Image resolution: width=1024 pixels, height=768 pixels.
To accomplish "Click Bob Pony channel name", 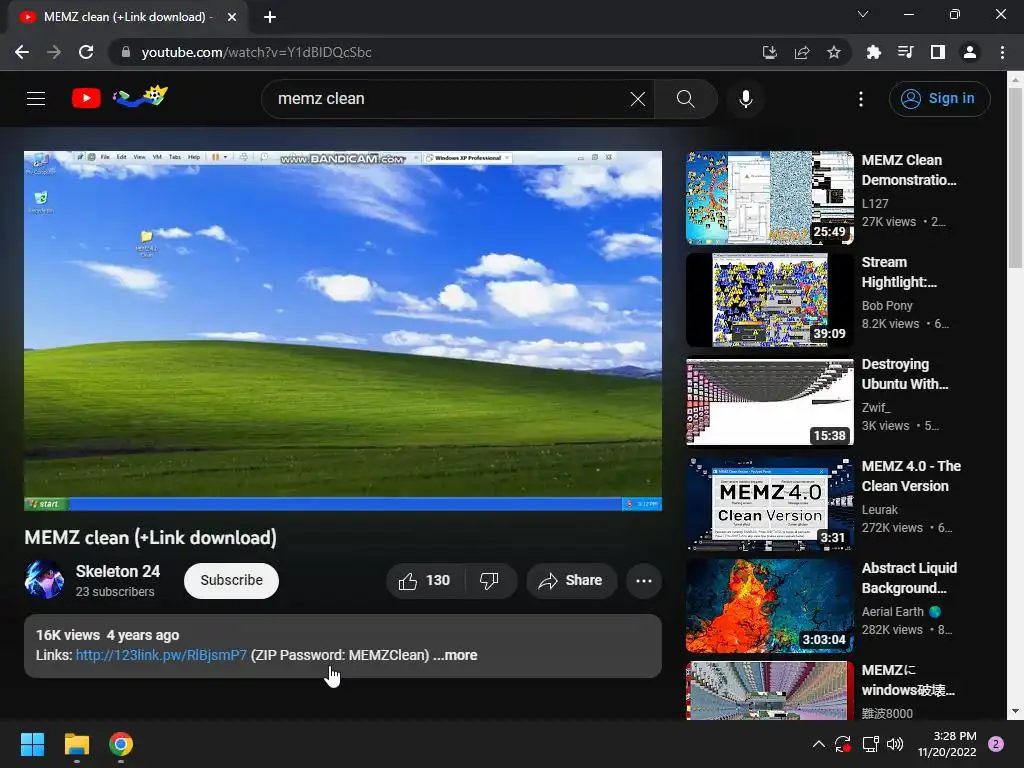I will click(887, 306).
